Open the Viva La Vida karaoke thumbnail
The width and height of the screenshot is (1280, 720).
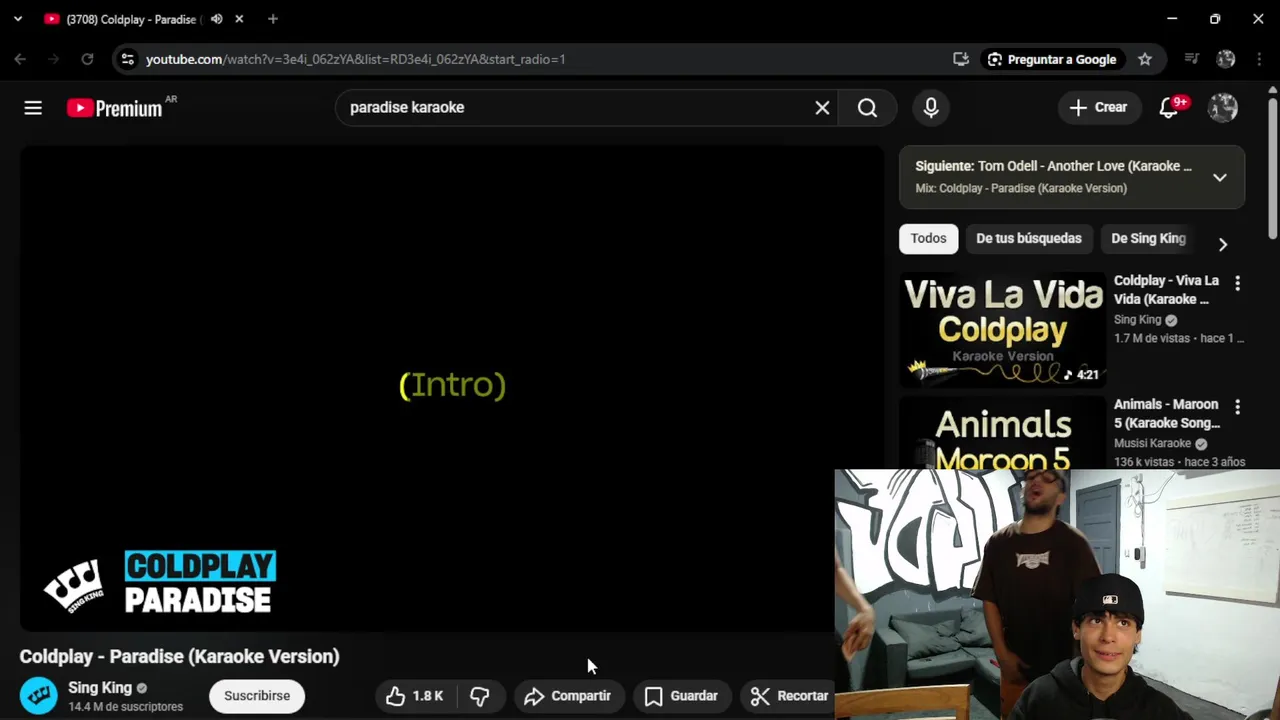(1002, 329)
